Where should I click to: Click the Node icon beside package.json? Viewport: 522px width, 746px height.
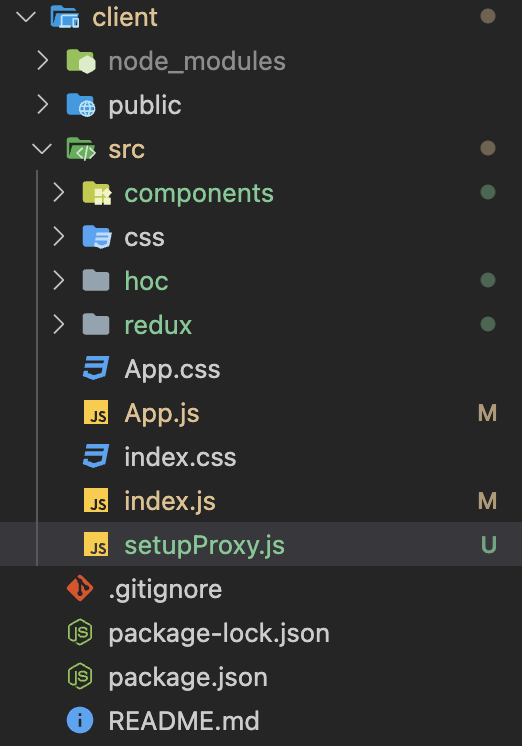(80, 676)
